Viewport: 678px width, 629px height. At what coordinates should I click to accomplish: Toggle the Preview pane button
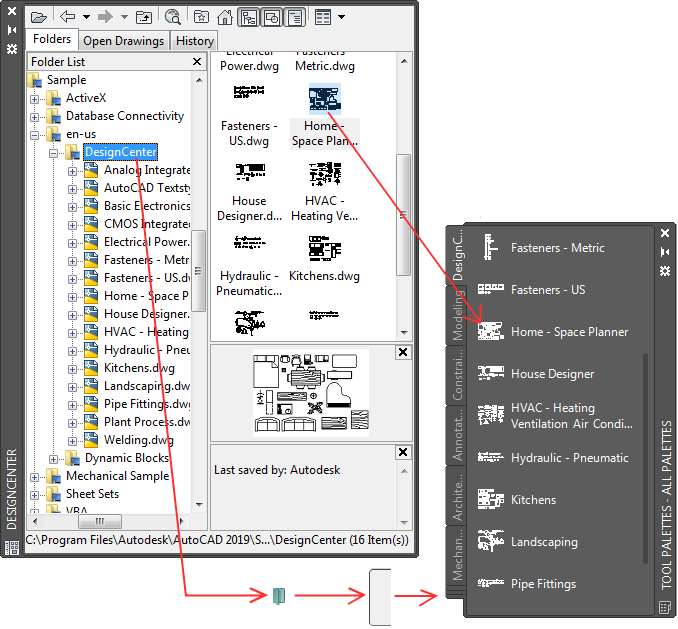(x=271, y=17)
